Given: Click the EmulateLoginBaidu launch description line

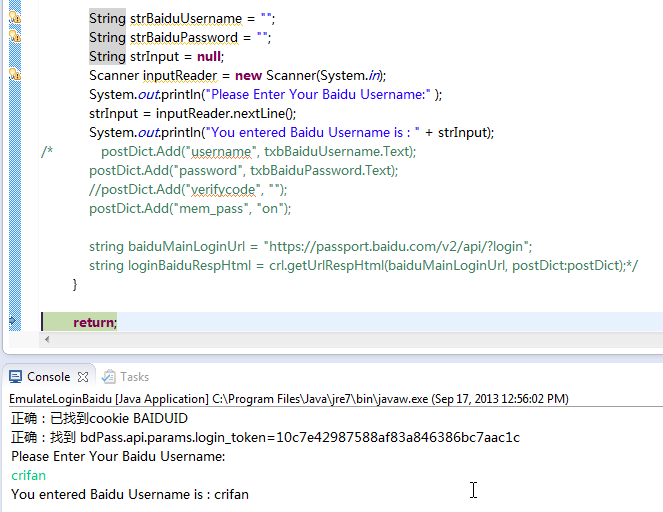Looking at the screenshot, I should (289, 399).
